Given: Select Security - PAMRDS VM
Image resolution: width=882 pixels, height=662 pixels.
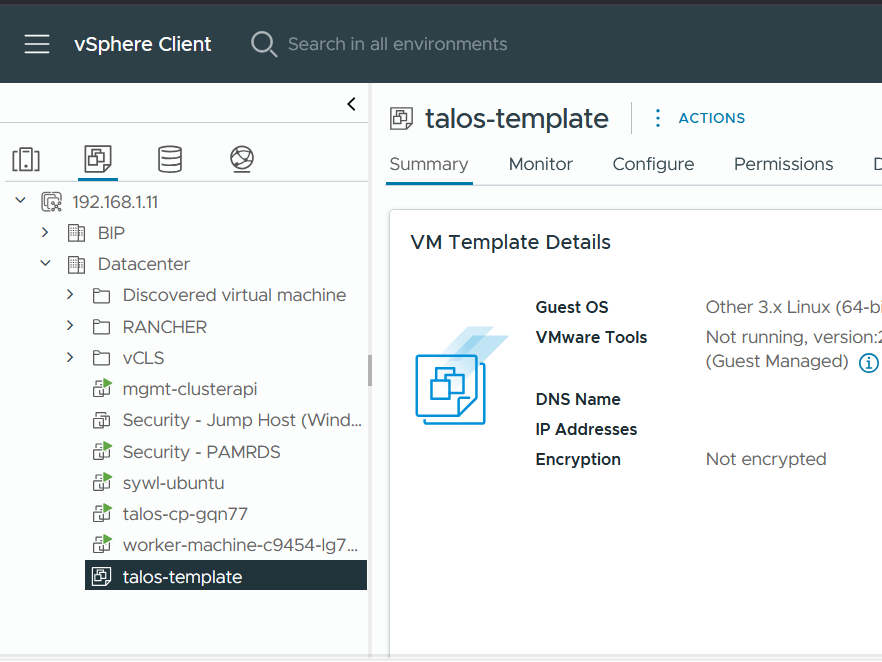Looking at the screenshot, I should [x=201, y=452].
